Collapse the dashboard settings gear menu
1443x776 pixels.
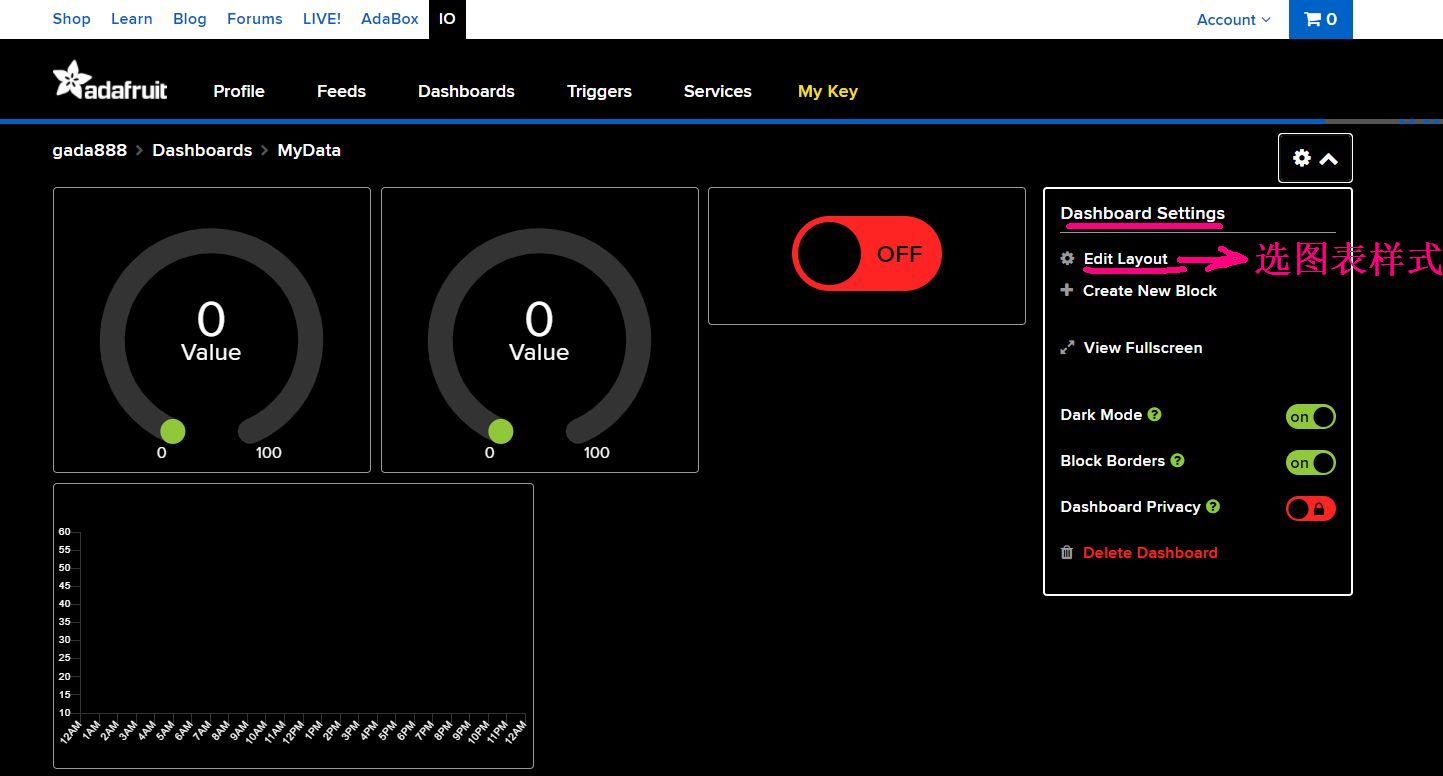tap(1315, 158)
